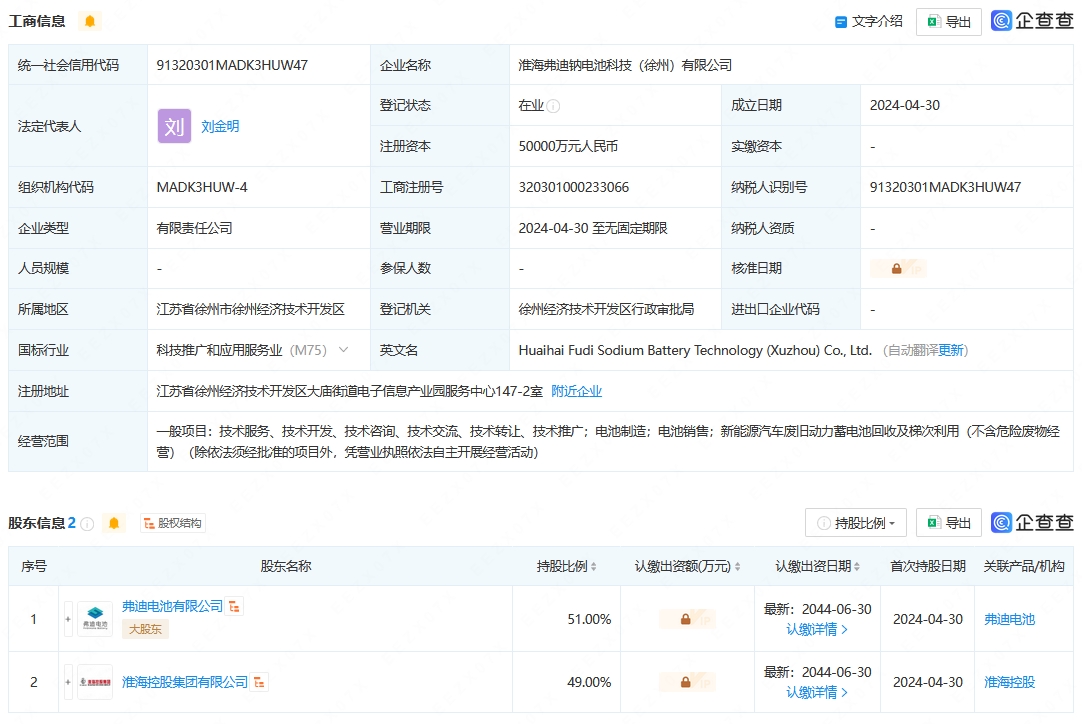Screen dimensions: 1082x724
Task: Click the bell alert icon beside 工商信息
Action: pyautogui.click(x=90, y=21)
